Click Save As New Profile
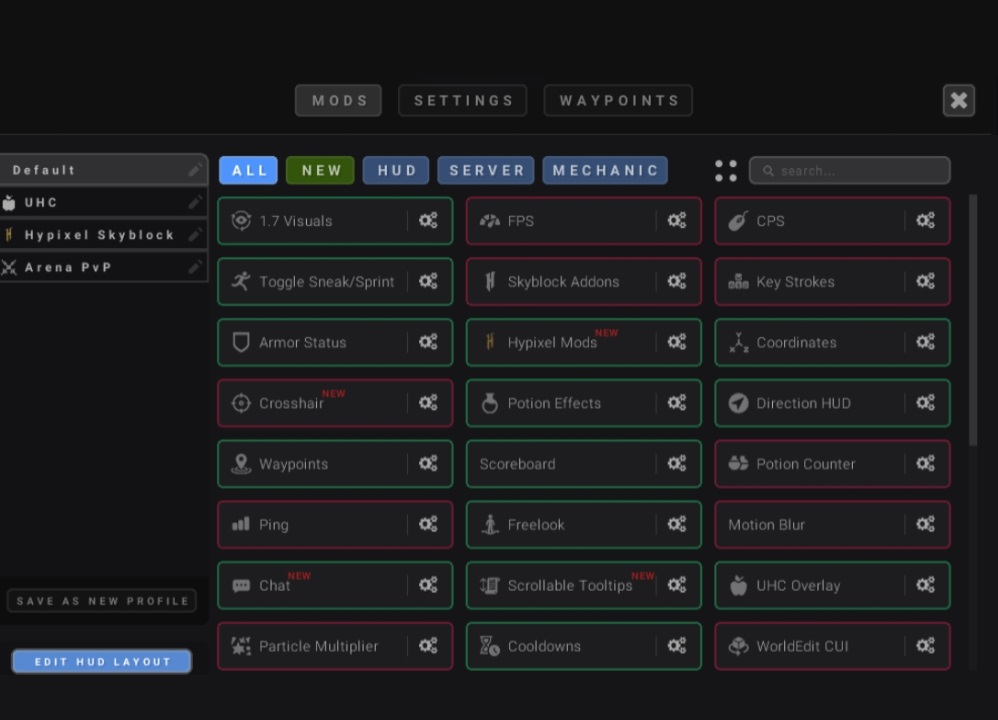 tap(102, 601)
